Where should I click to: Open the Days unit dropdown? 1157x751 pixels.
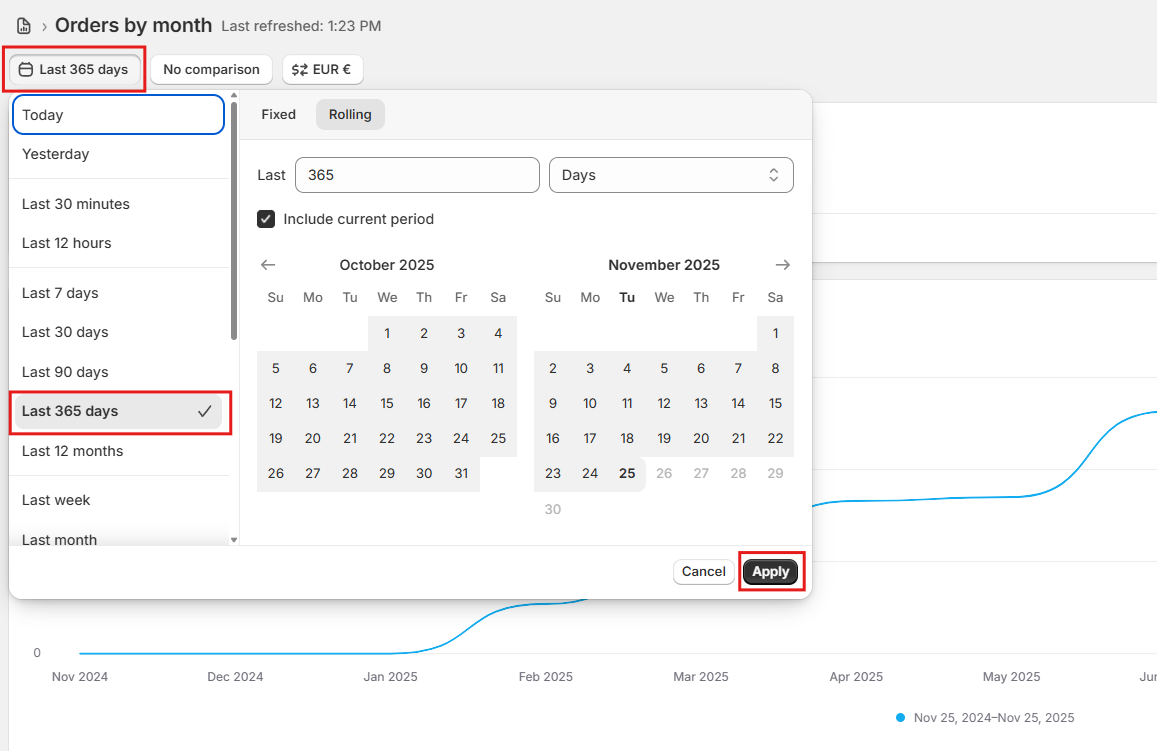(x=671, y=175)
